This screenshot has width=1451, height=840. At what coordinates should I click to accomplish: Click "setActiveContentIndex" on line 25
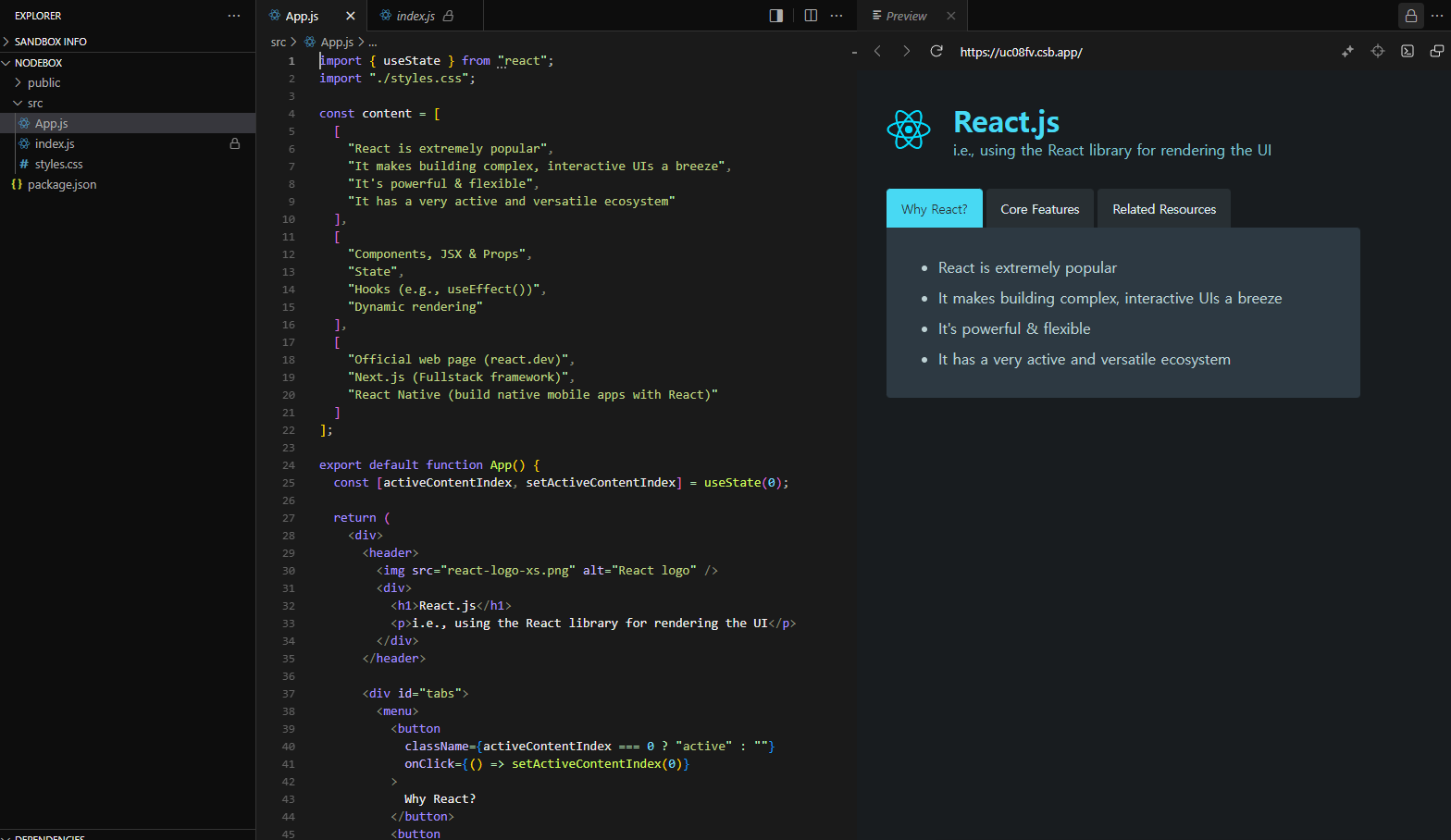point(601,483)
